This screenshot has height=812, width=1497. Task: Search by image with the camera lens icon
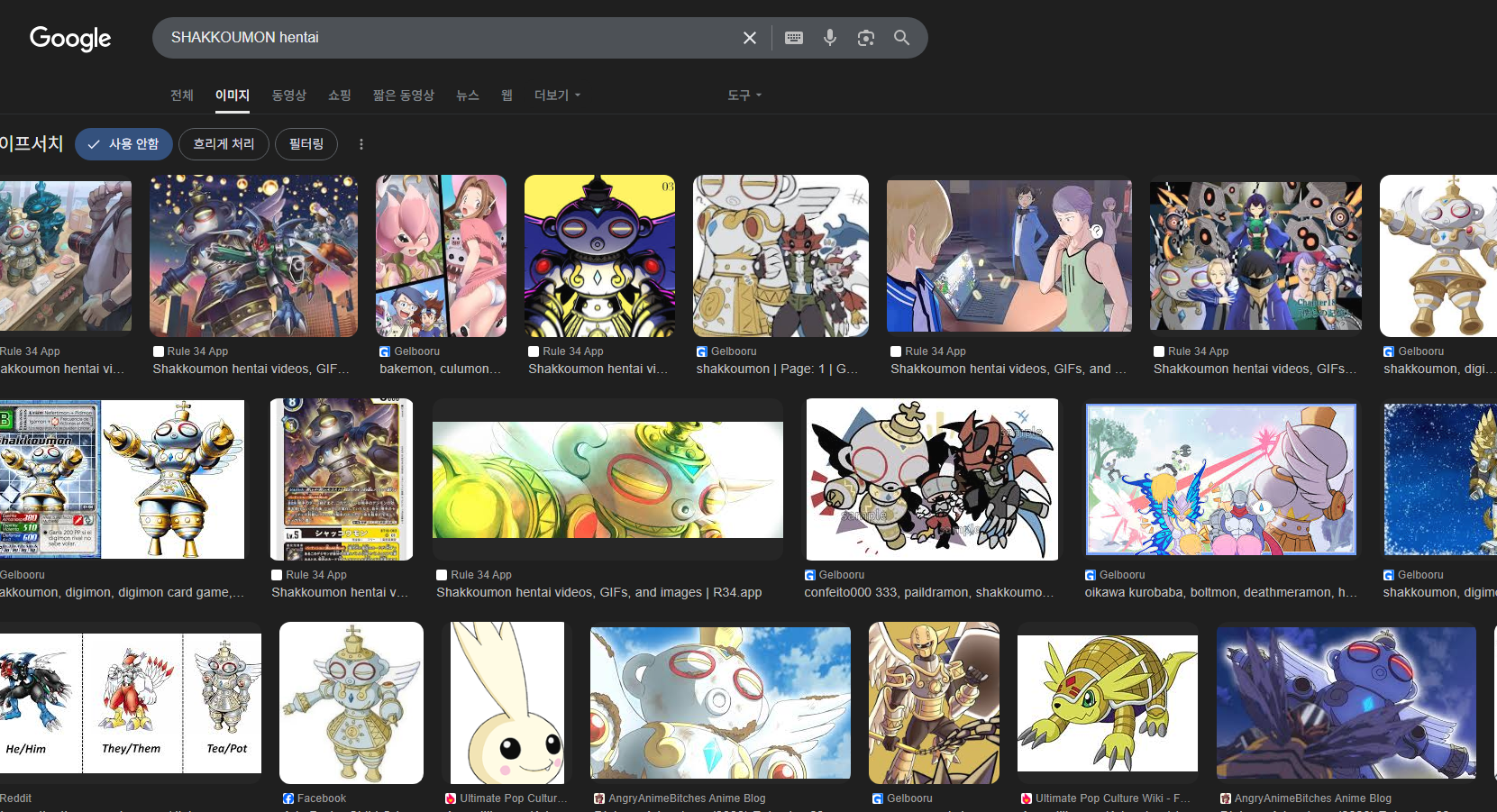point(866,38)
